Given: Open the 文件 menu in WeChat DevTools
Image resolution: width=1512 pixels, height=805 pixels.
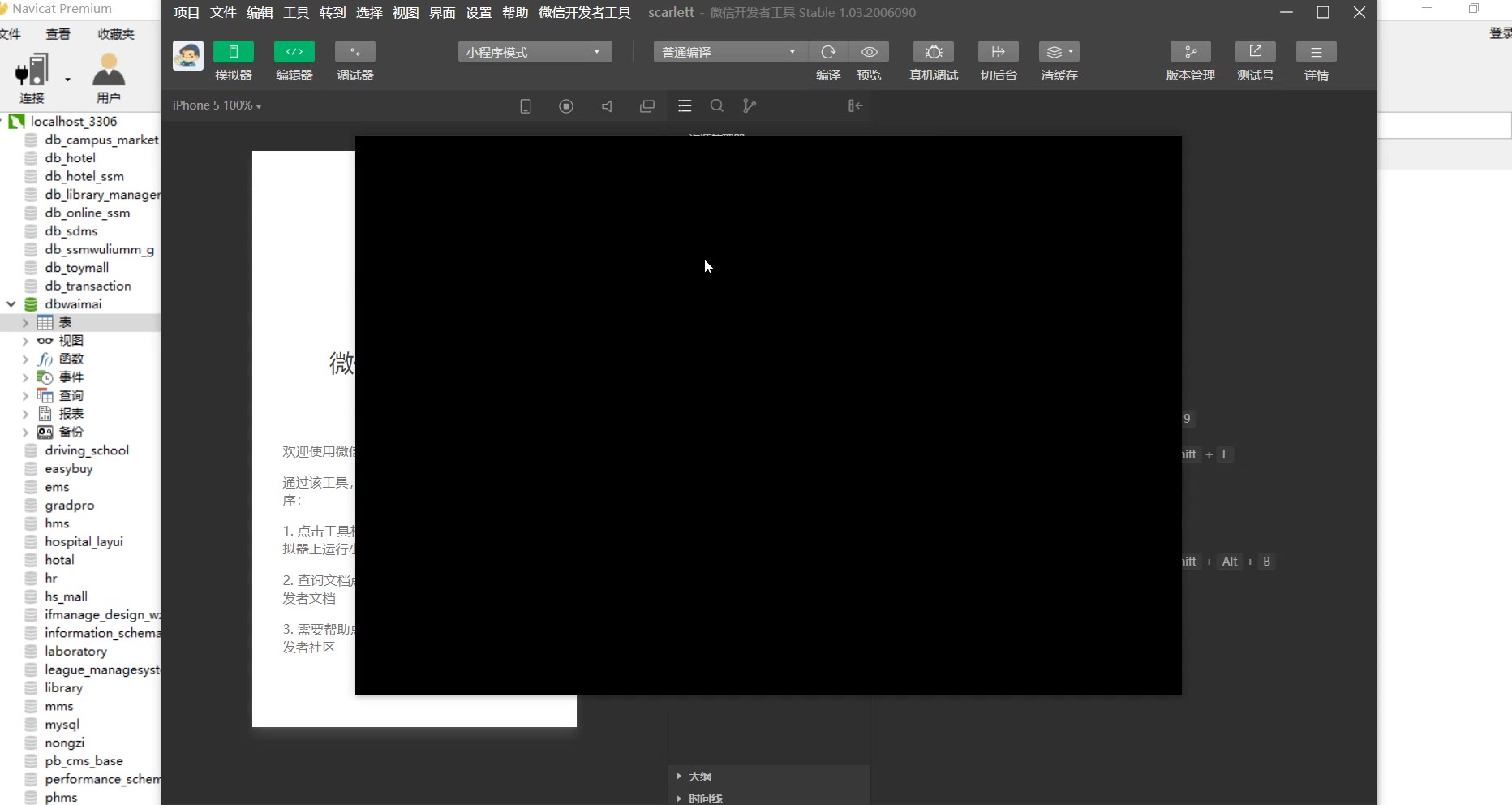Looking at the screenshot, I should click(x=223, y=12).
